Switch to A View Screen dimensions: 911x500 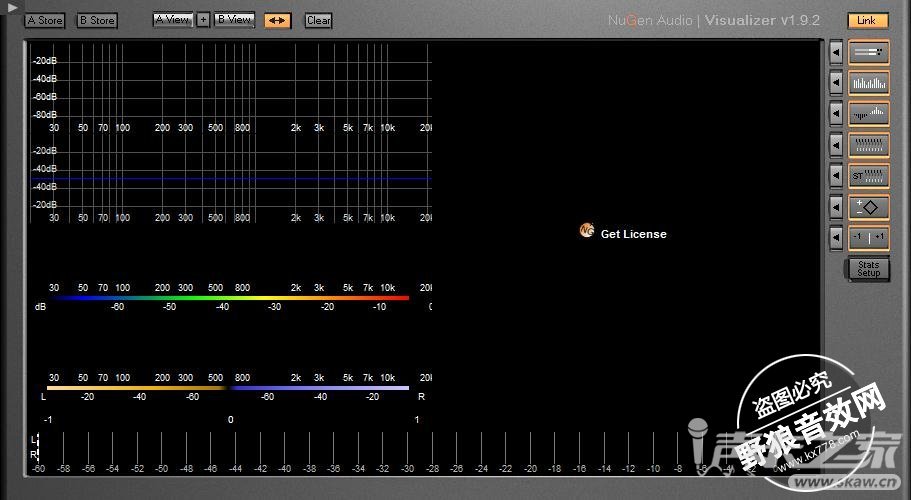173,20
